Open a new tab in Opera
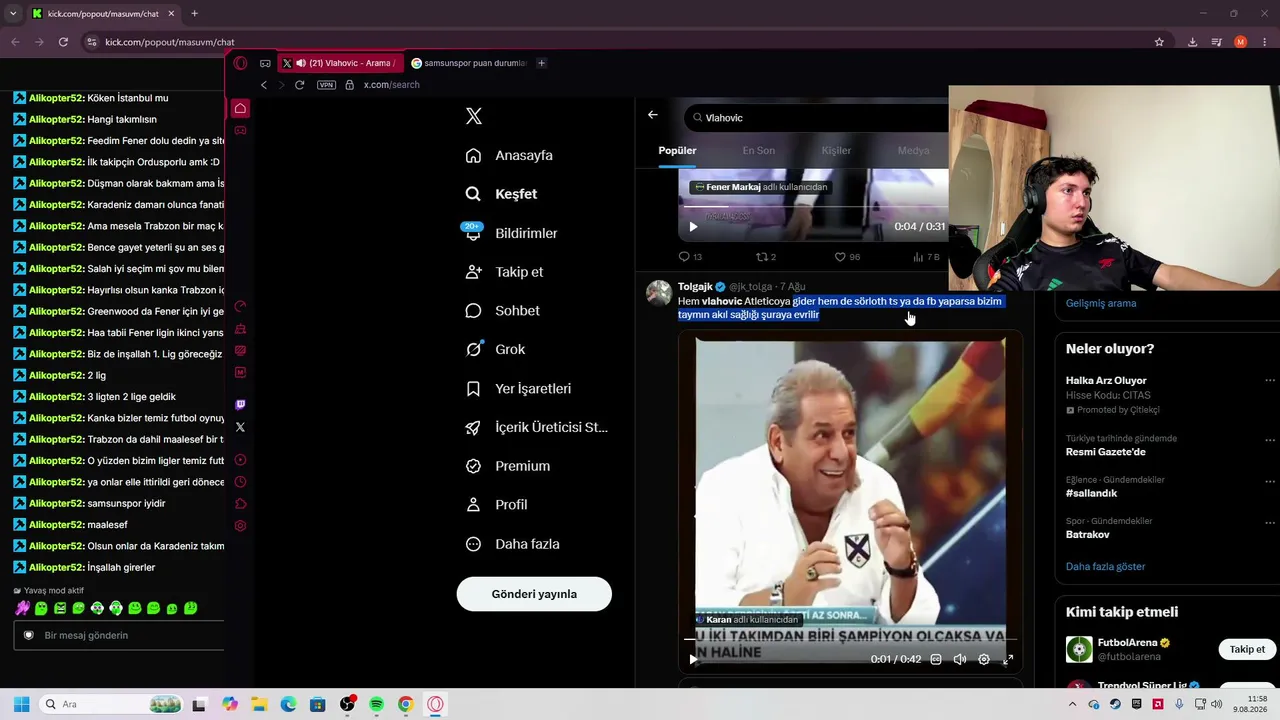 click(541, 63)
